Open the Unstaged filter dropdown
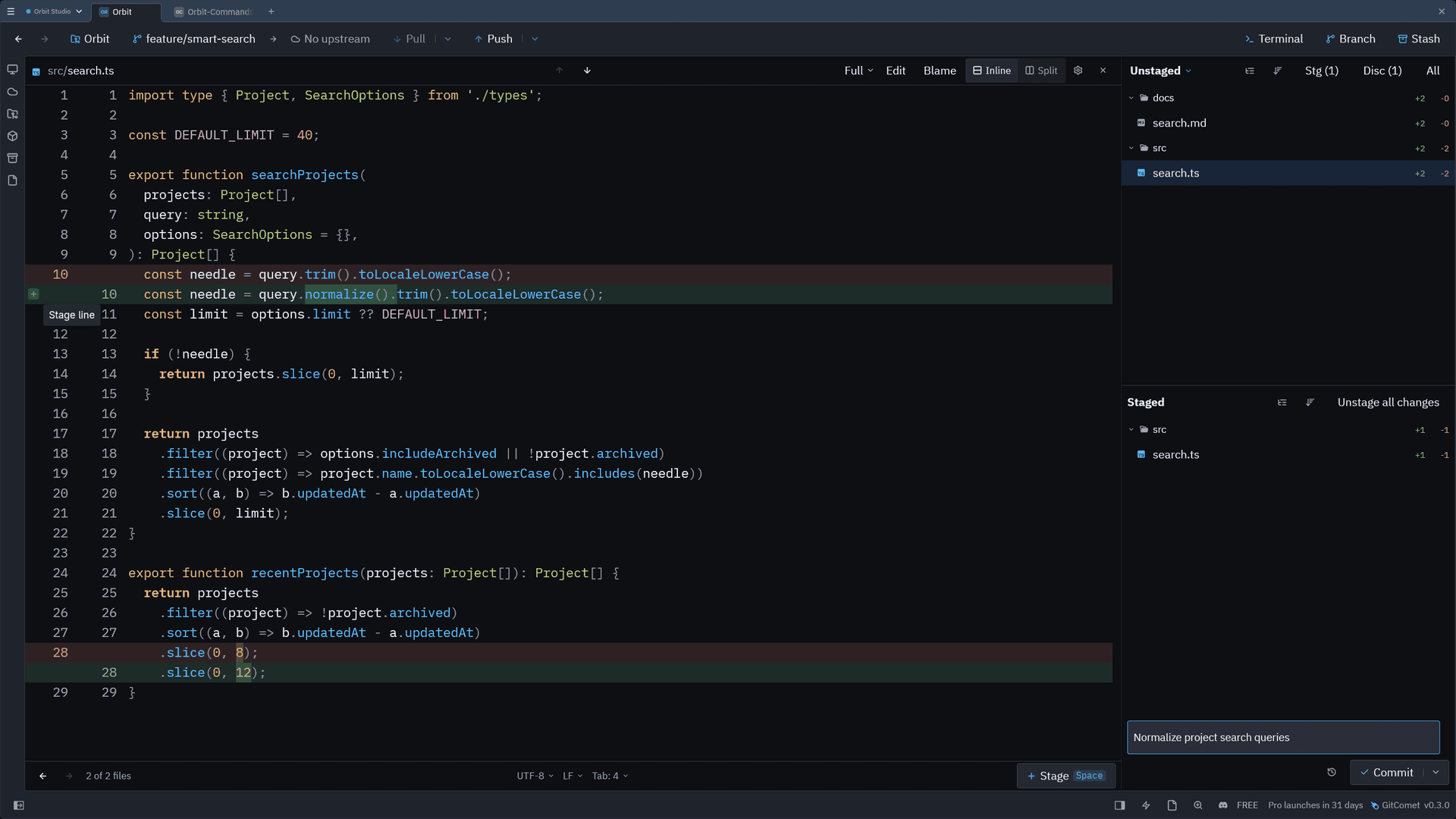Image resolution: width=1456 pixels, height=819 pixels. tap(1160, 71)
